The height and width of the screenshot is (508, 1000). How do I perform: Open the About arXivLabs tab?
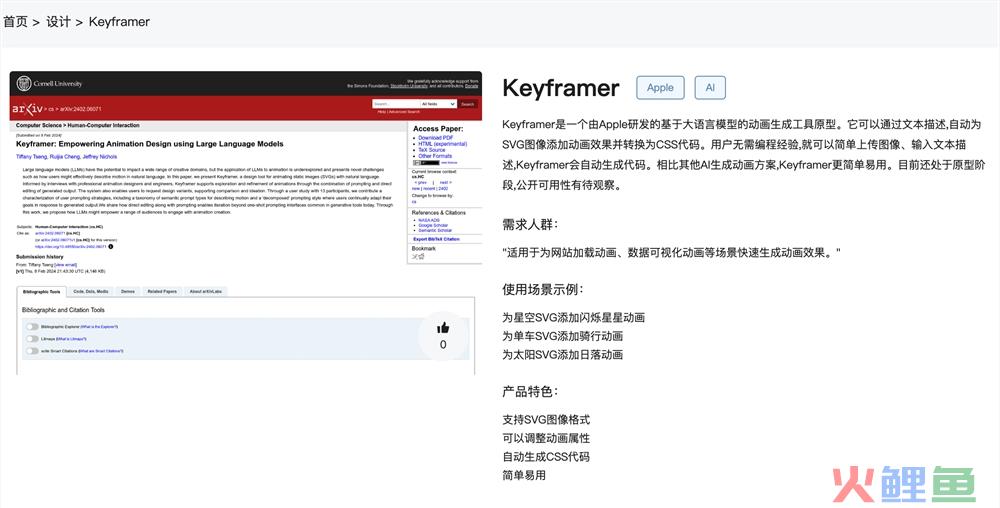[205, 291]
